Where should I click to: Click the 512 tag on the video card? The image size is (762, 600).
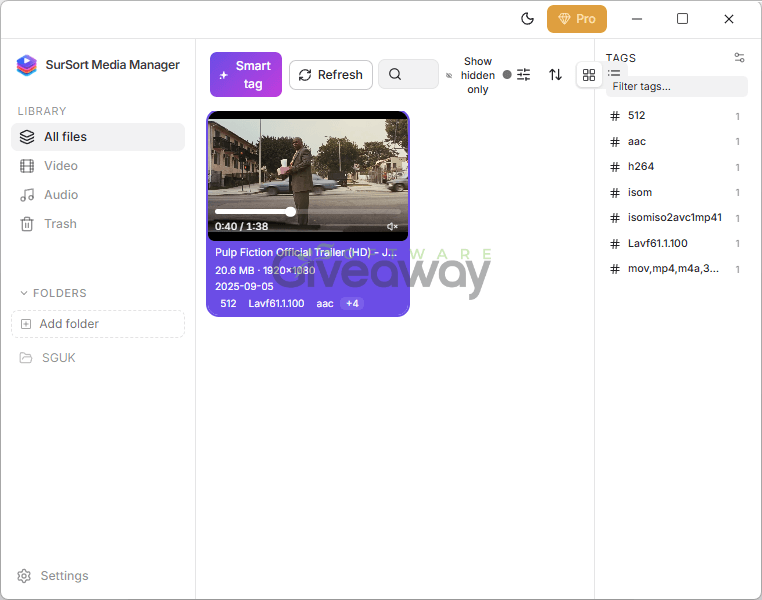coord(228,304)
